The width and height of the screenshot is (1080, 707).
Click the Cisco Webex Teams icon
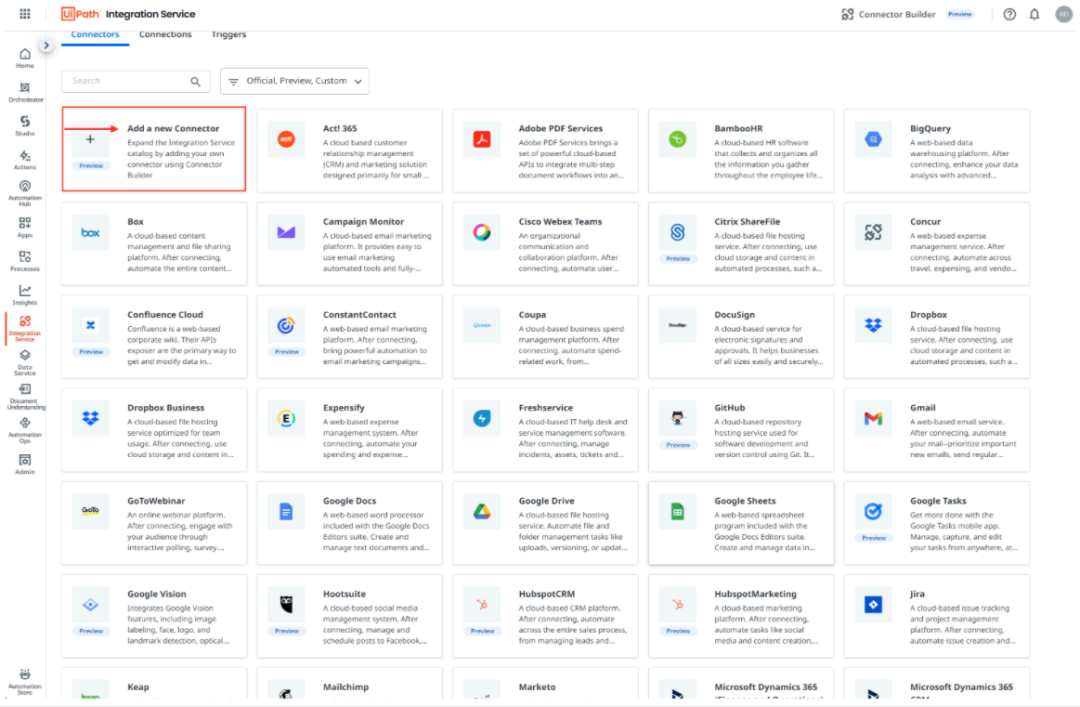(x=482, y=233)
